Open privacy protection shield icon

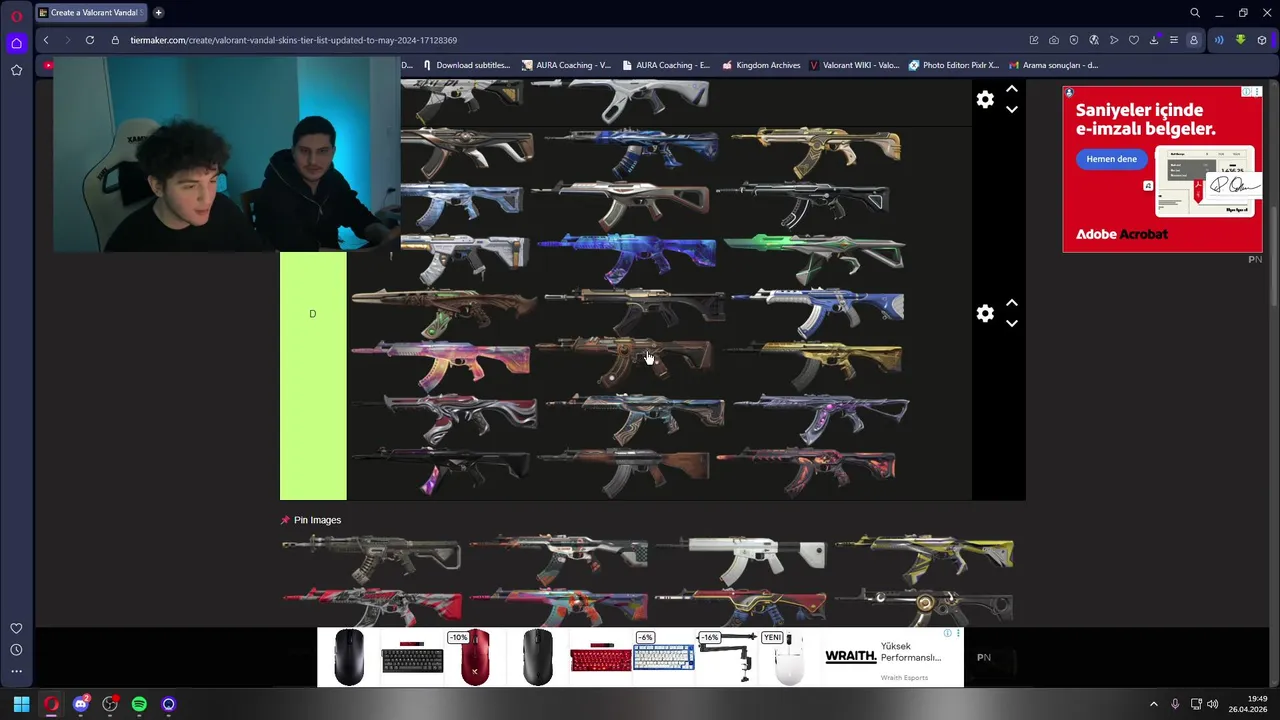click(x=1074, y=40)
